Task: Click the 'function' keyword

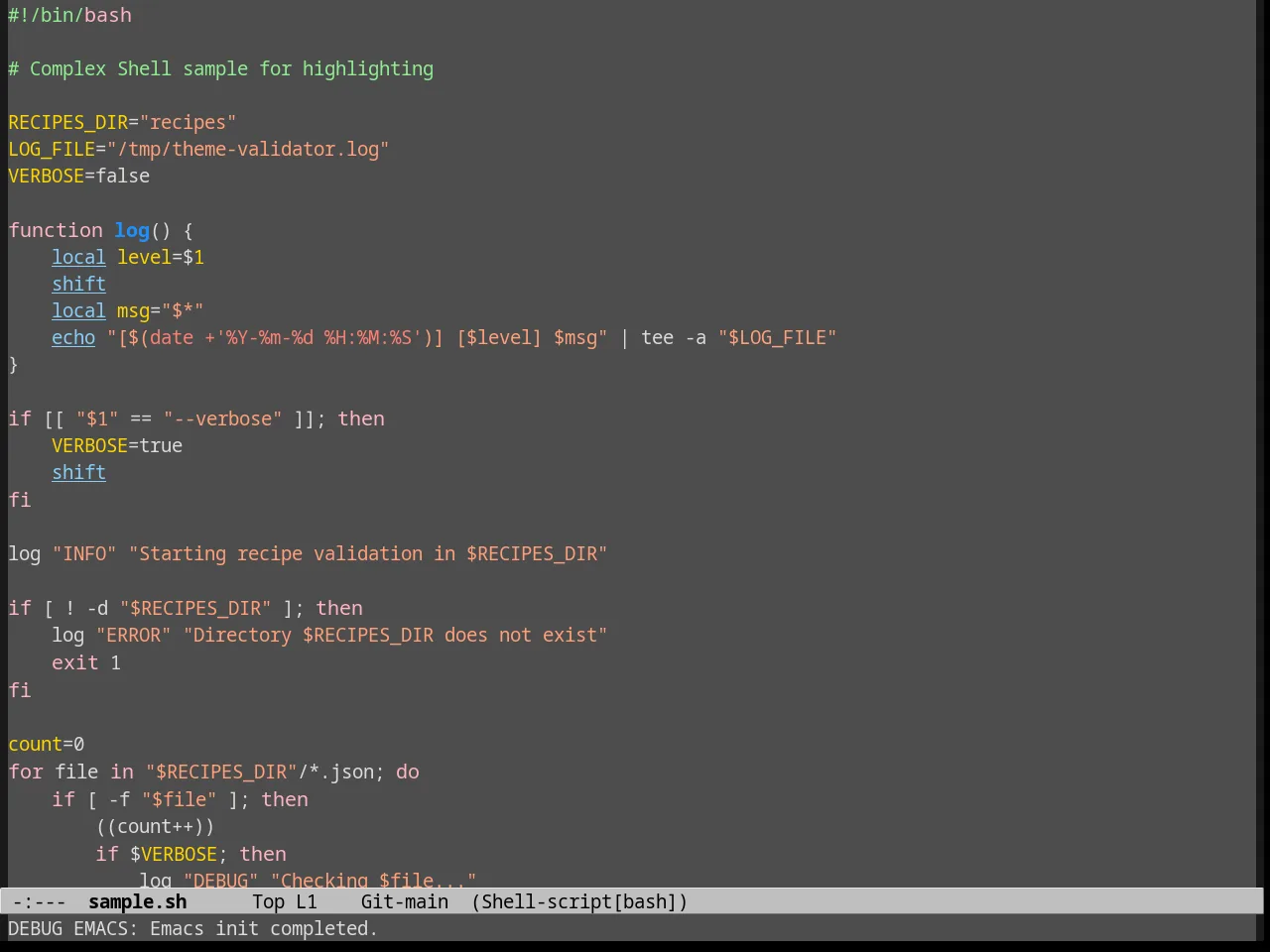Action: point(56,230)
